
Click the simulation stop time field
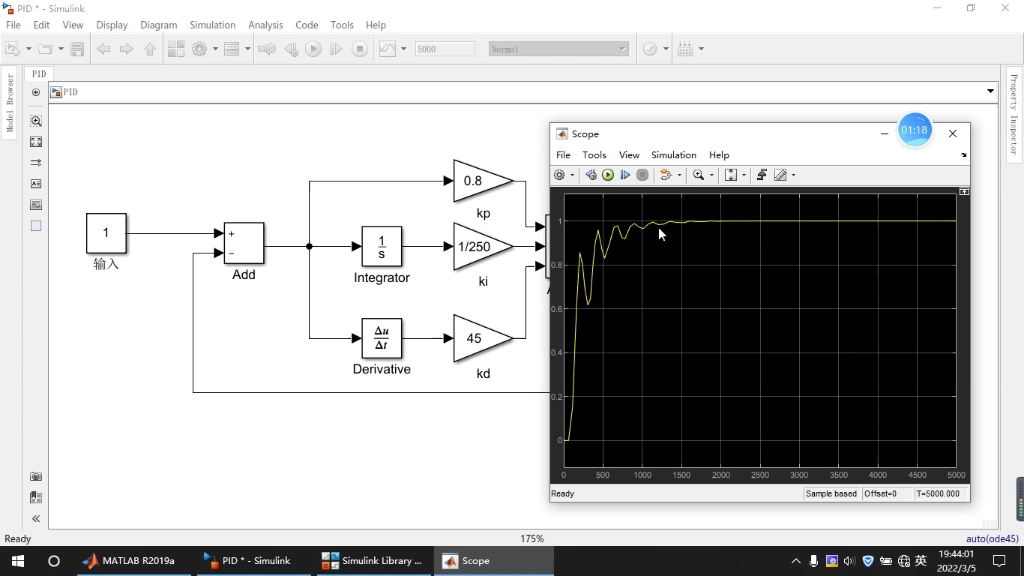point(445,49)
